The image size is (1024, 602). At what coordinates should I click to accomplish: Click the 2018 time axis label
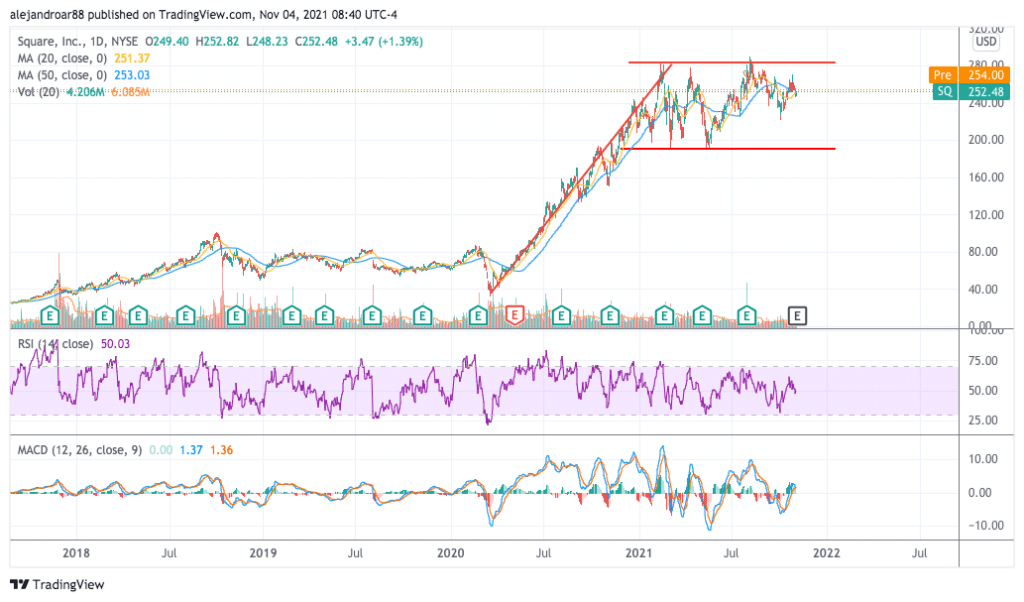coord(76,553)
